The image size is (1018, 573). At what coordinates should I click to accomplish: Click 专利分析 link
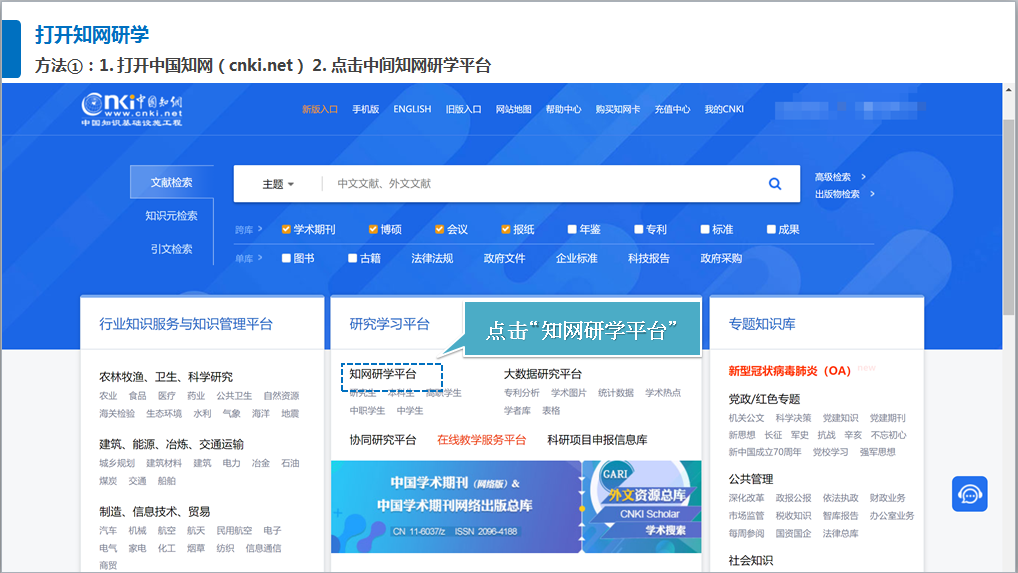(x=521, y=393)
